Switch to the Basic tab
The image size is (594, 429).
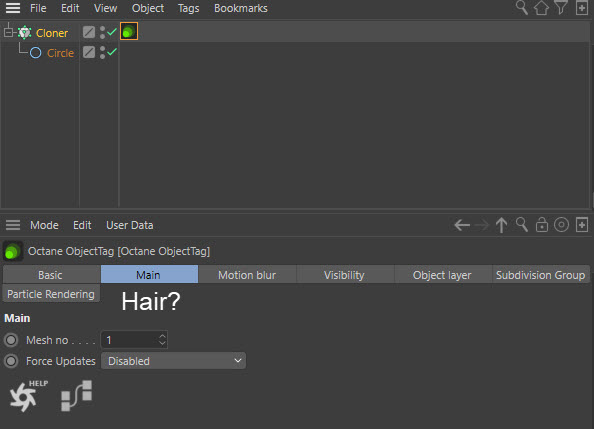[51, 274]
